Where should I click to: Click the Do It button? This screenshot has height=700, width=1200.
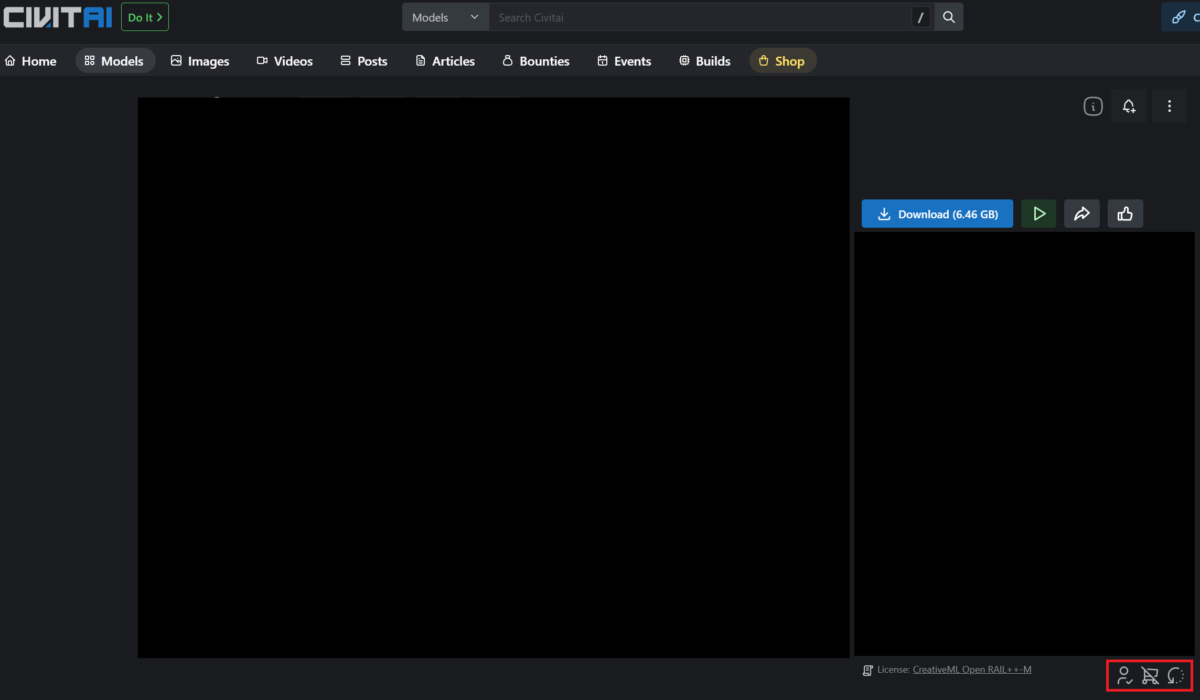point(144,16)
